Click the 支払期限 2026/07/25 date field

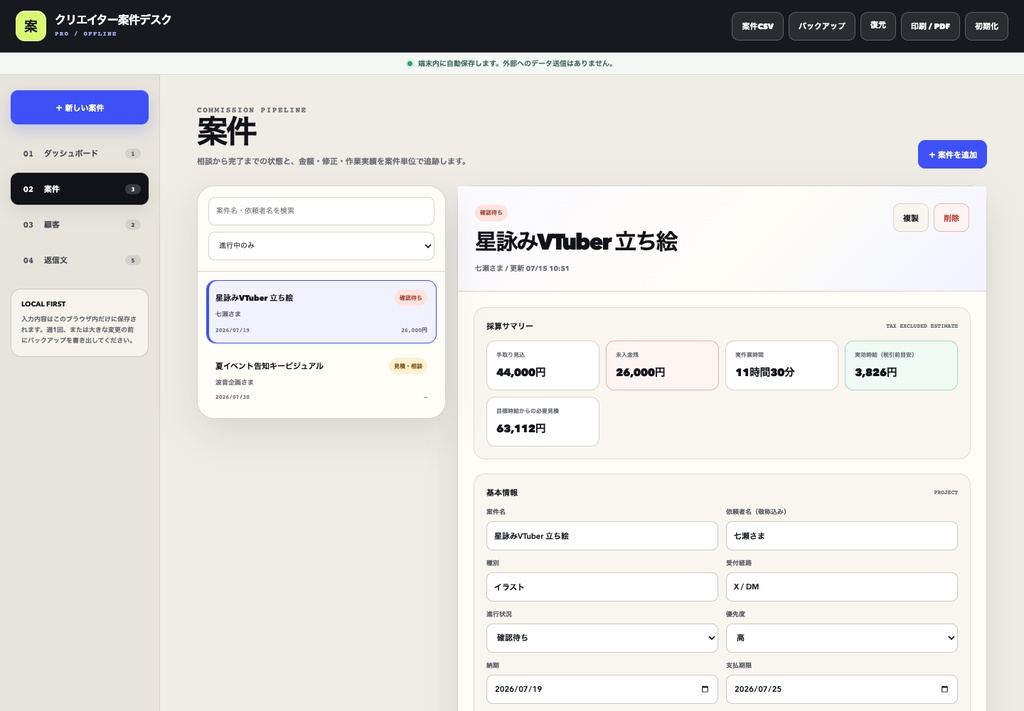(841, 689)
